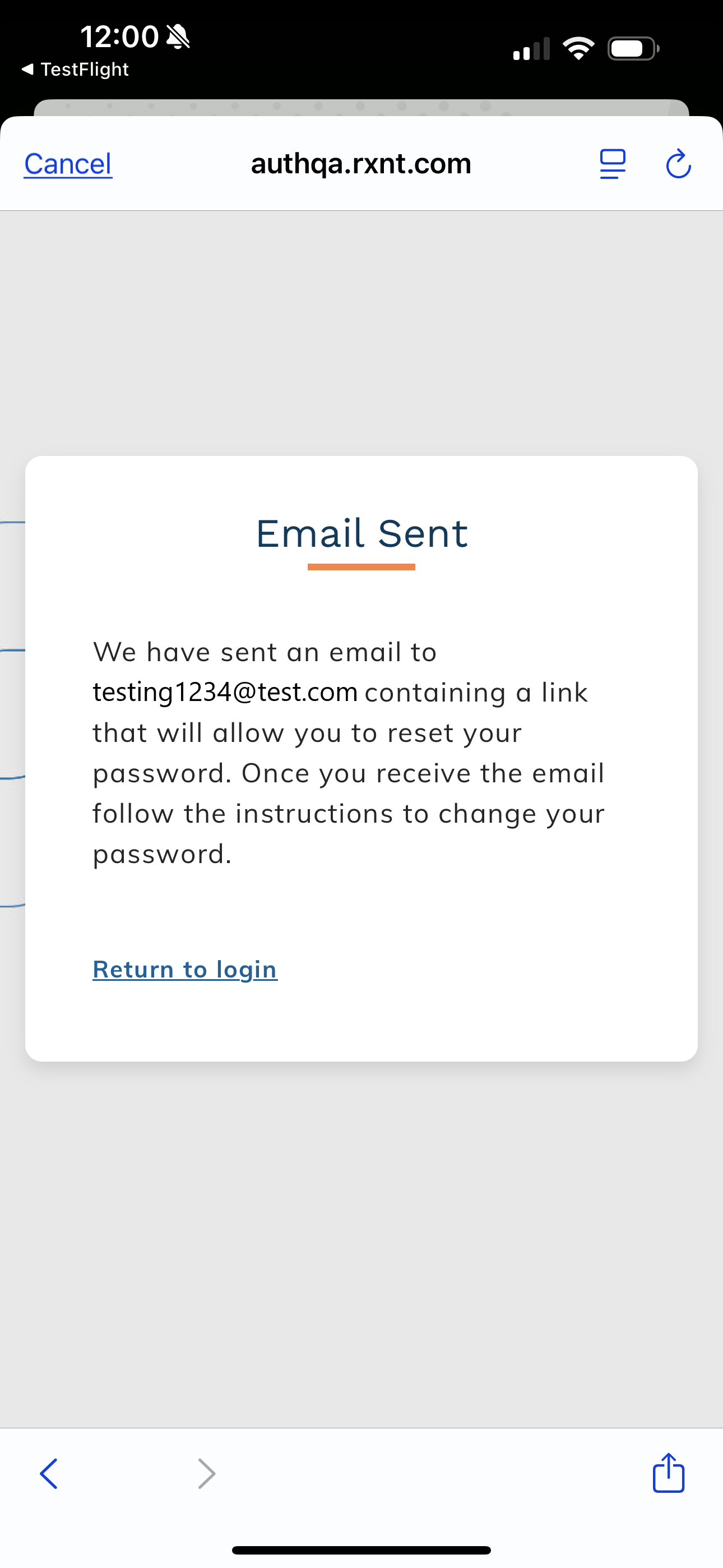Click the orange underline below Email Sent
This screenshot has height=1568, width=723.
[361, 567]
